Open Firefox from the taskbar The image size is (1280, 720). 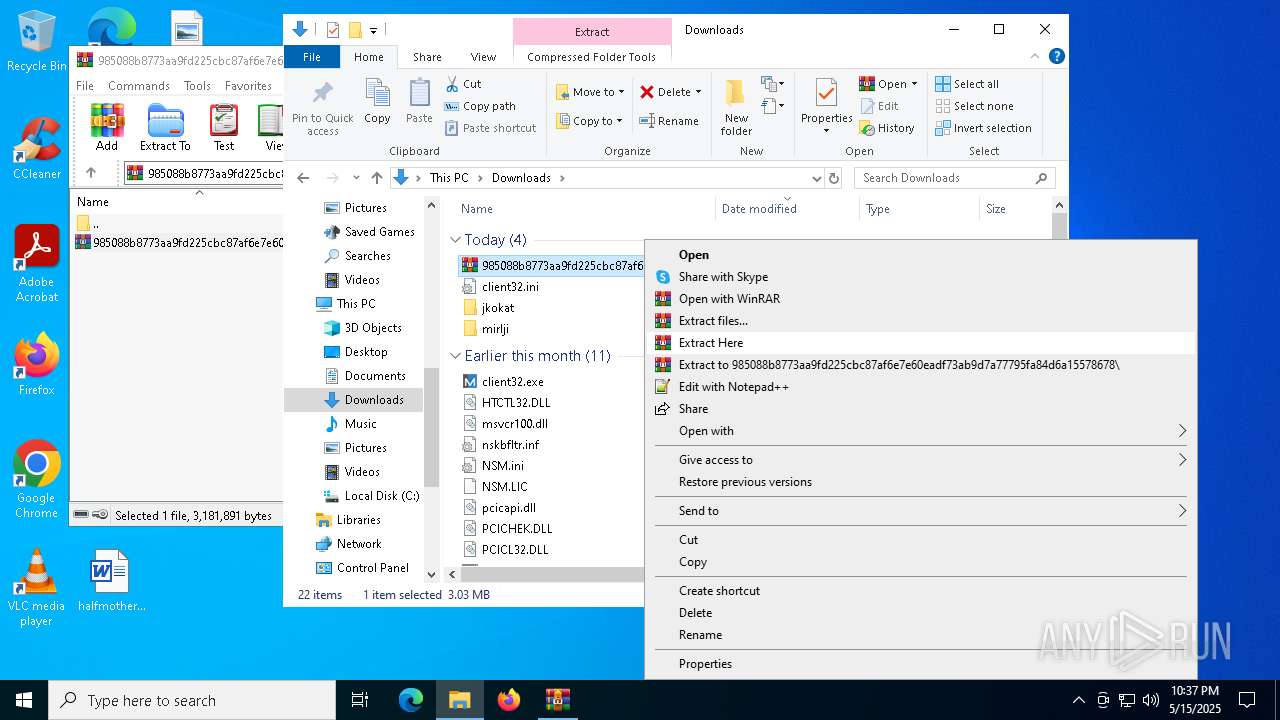(509, 700)
